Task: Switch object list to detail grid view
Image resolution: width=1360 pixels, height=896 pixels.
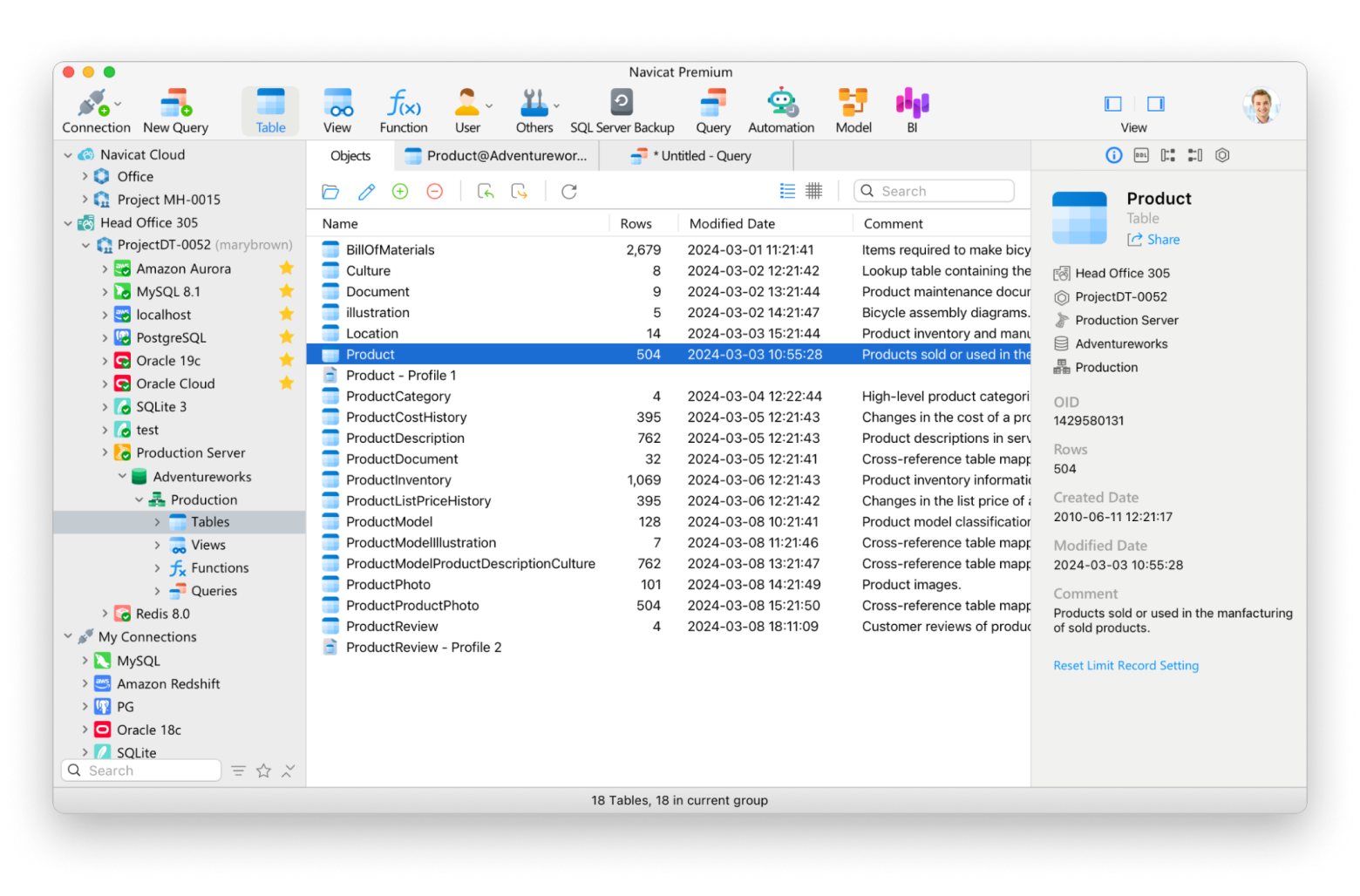Action: [x=814, y=191]
